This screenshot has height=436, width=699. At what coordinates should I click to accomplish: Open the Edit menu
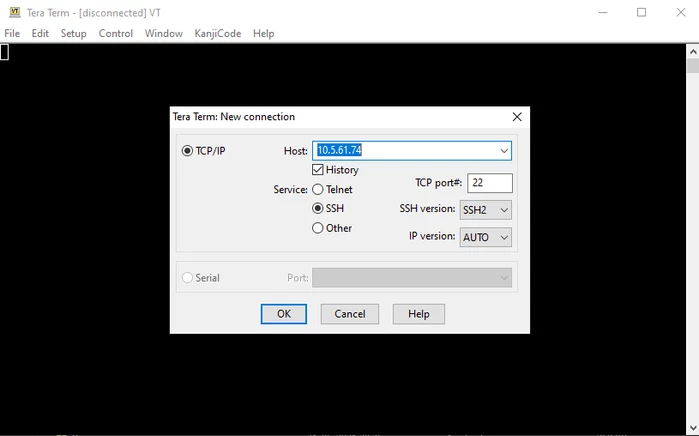click(40, 33)
